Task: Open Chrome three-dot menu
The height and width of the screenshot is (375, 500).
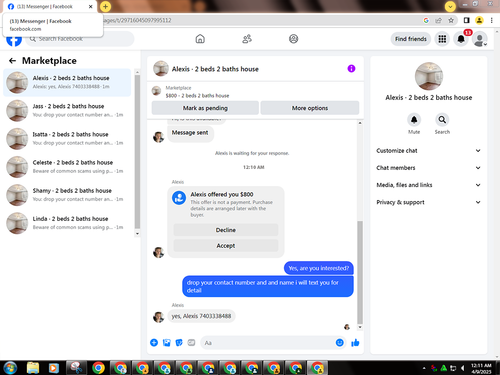Action: click(x=492, y=20)
